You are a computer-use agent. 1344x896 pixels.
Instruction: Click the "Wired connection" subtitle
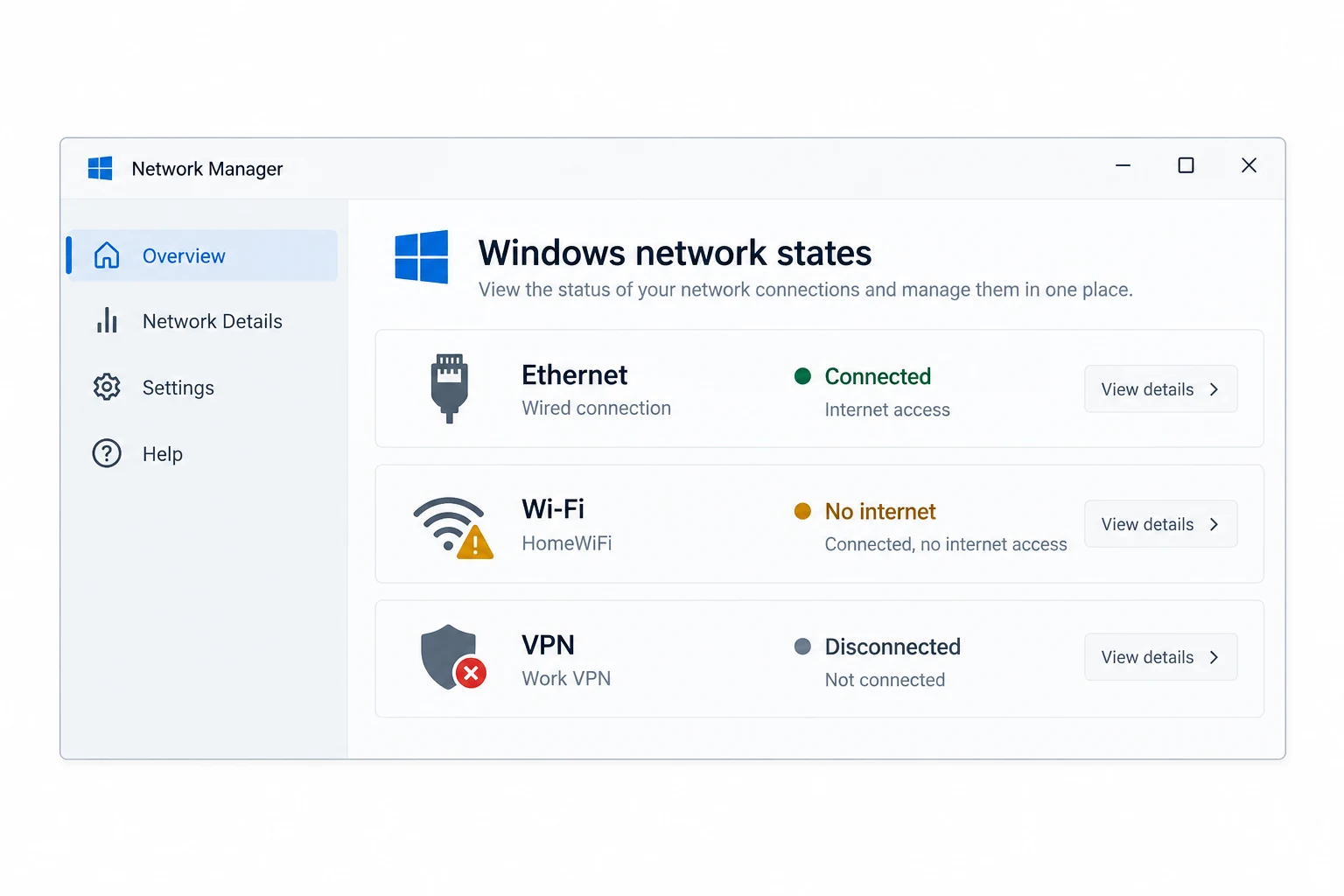[x=597, y=408]
